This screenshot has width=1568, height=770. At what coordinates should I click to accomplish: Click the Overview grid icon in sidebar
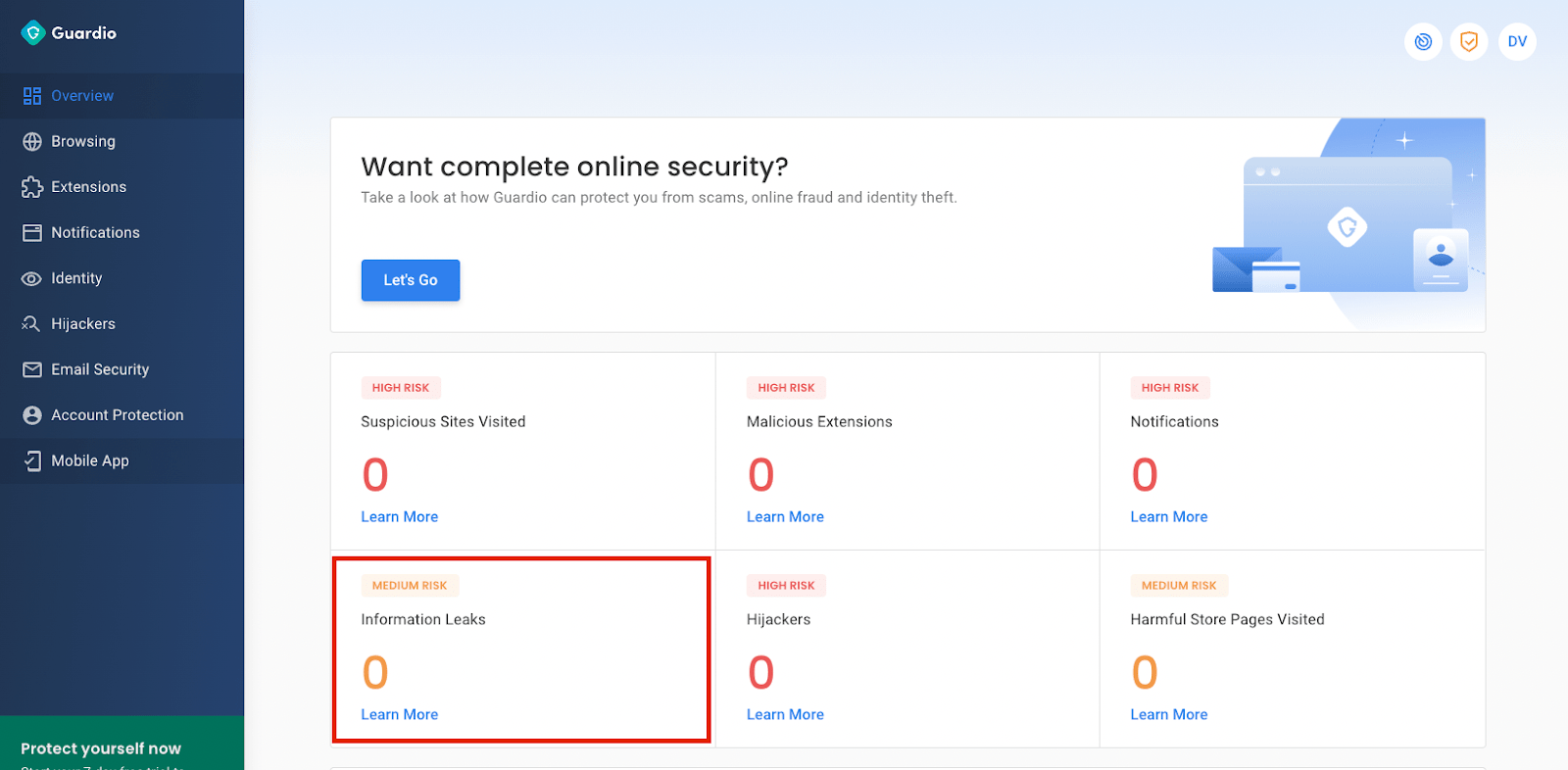pyautogui.click(x=32, y=96)
